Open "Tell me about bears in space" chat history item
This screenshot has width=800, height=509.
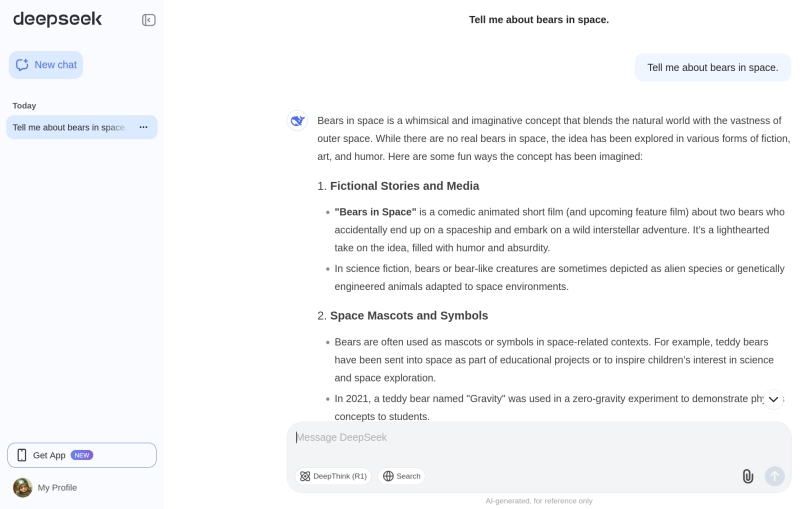click(68, 127)
